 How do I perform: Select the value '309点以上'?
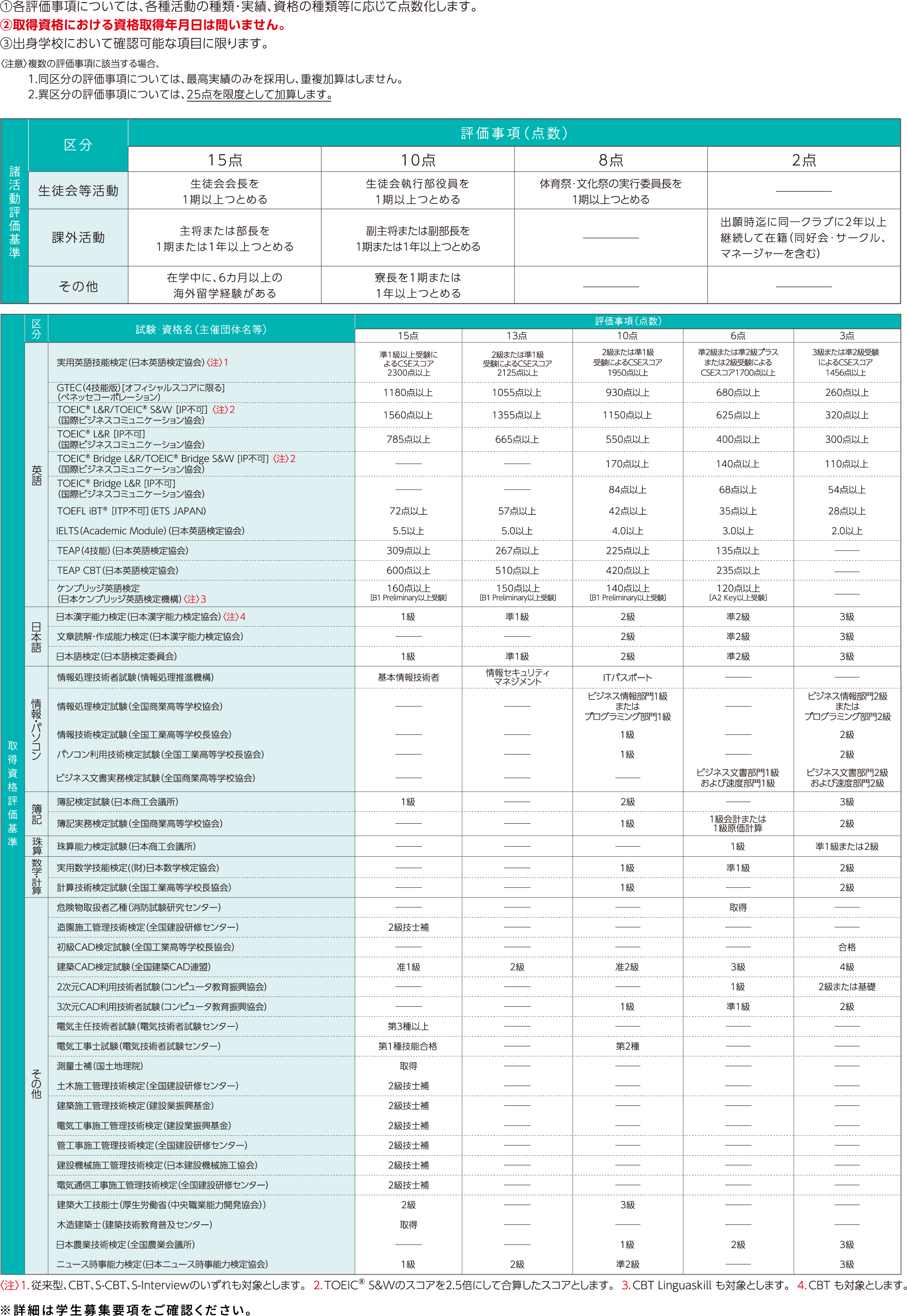point(408,551)
